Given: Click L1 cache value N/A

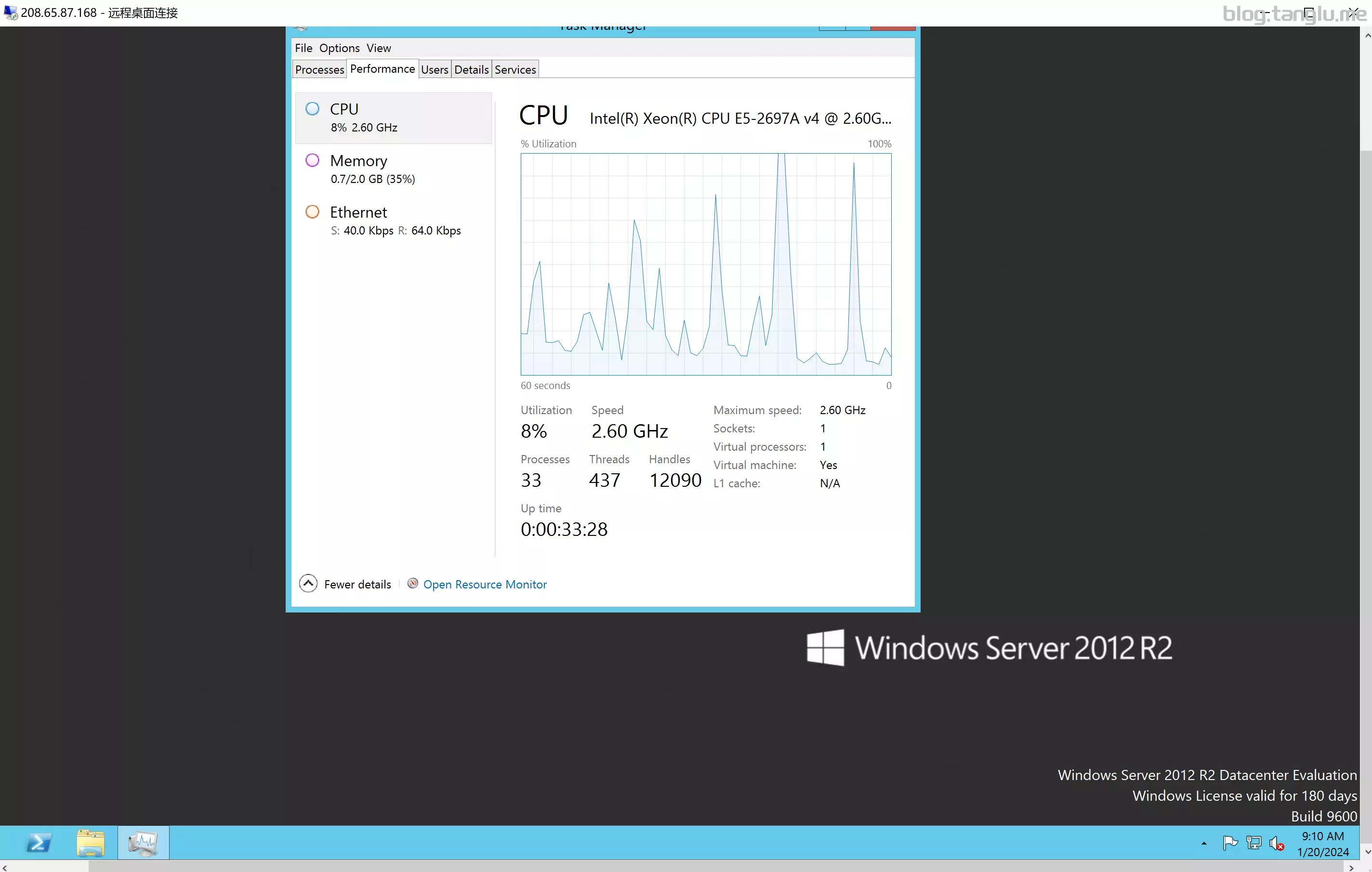Looking at the screenshot, I should [x=830, y=483].
